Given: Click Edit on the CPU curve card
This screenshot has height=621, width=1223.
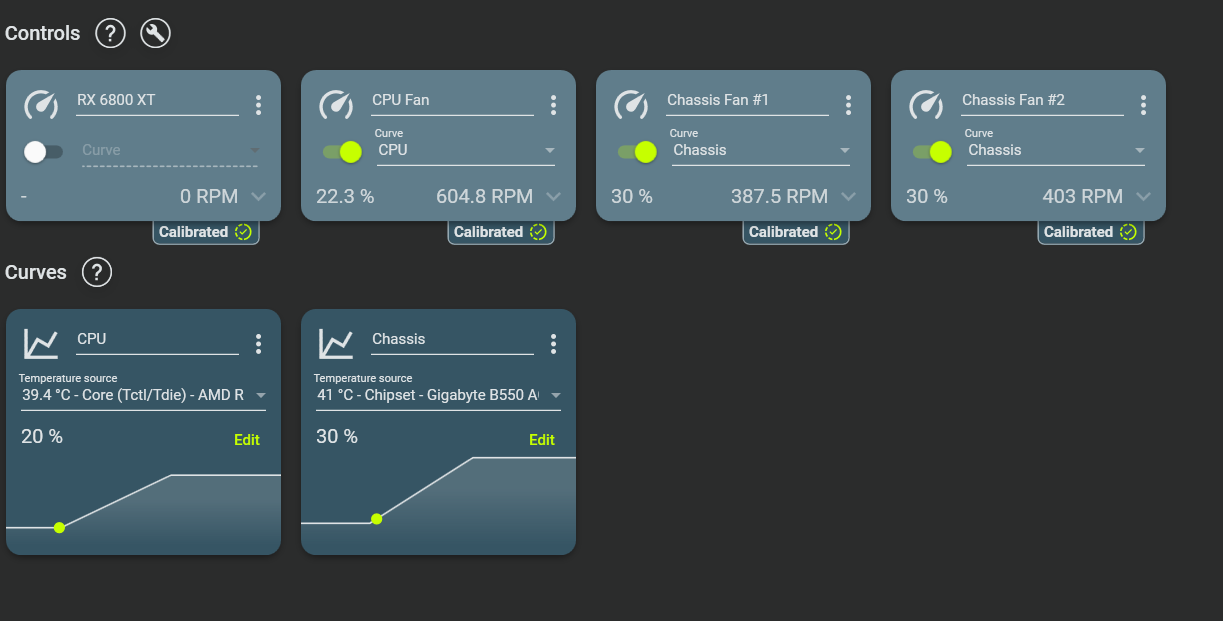Looking at the screenshot, I should pyautogui.click(x=247, y=440).
